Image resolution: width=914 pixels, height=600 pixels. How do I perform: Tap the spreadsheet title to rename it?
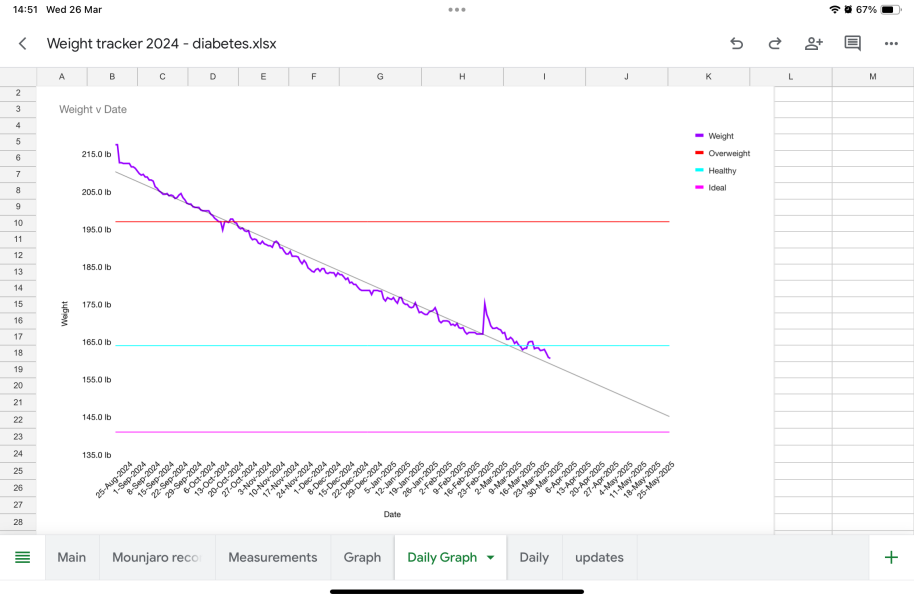[x=162, y=44]
